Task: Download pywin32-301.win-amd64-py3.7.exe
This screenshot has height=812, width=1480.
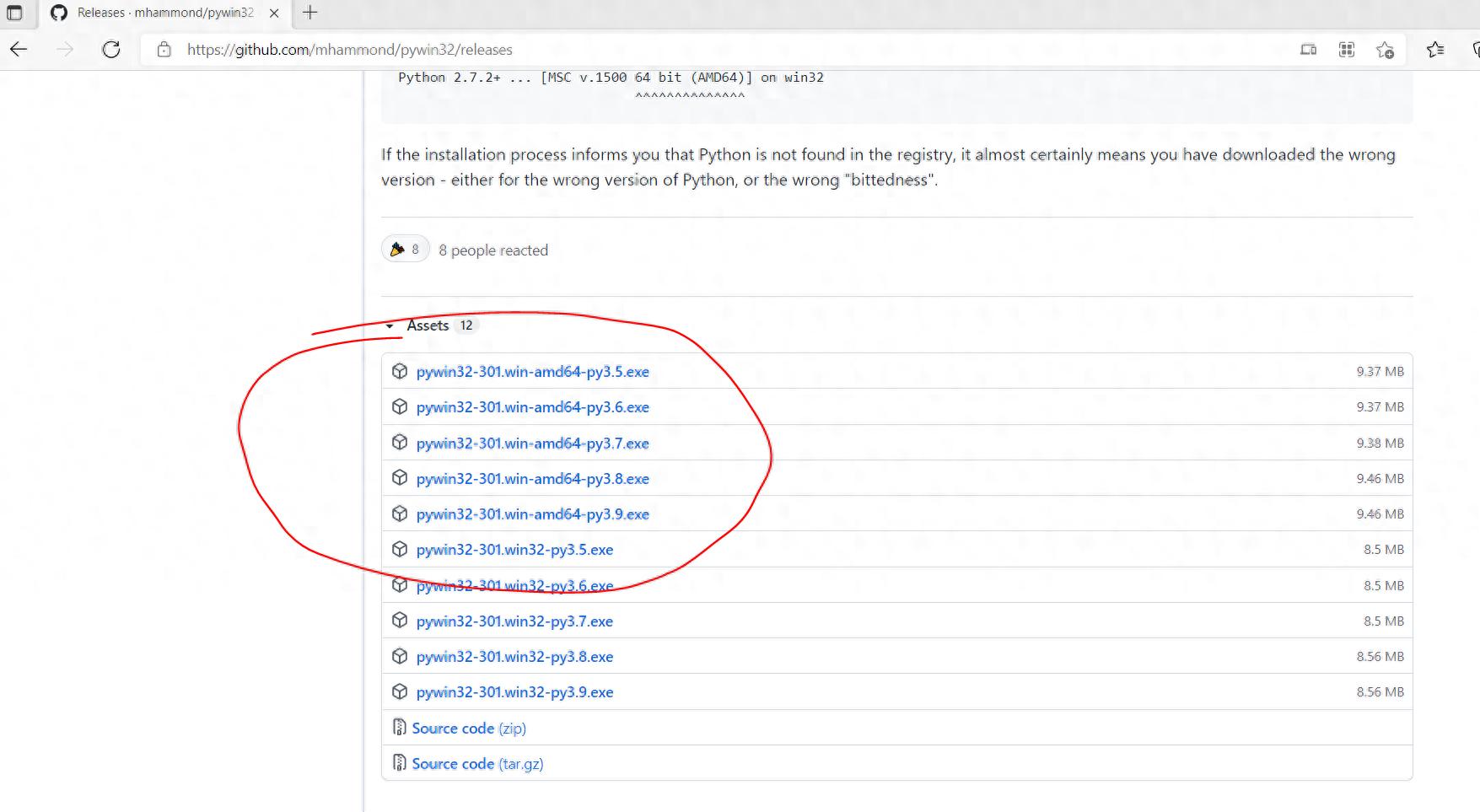Action: pyautogui.click(x=533, y=444)
